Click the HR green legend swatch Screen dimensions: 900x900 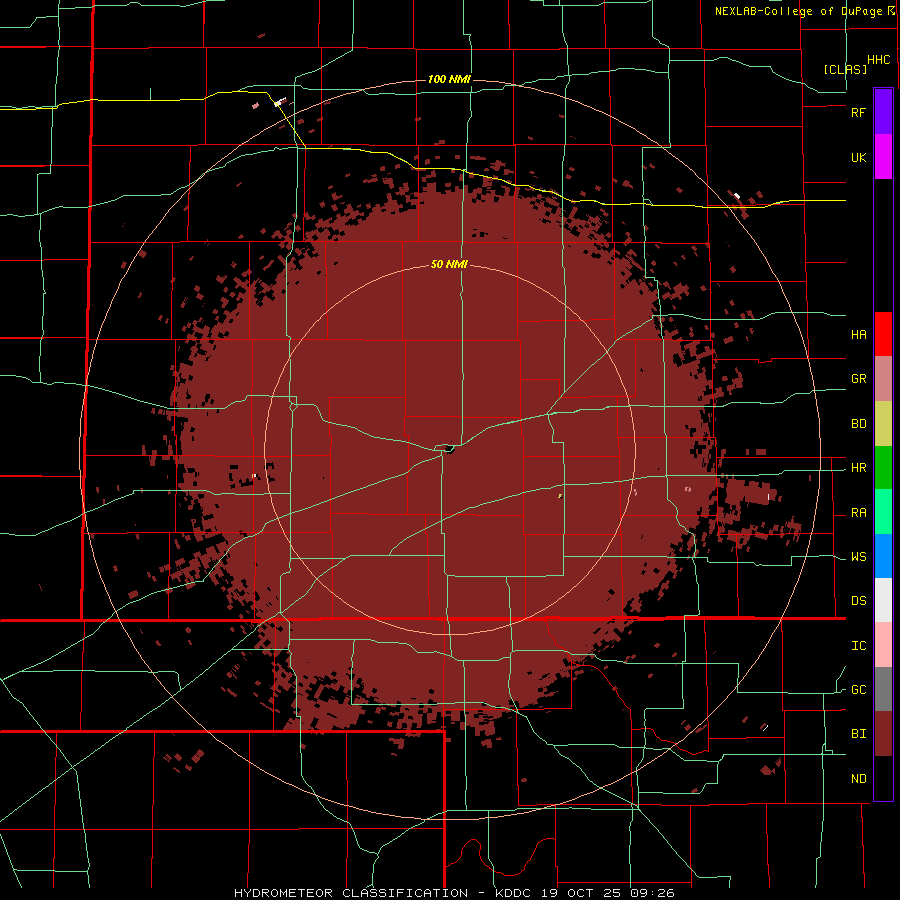883,468
